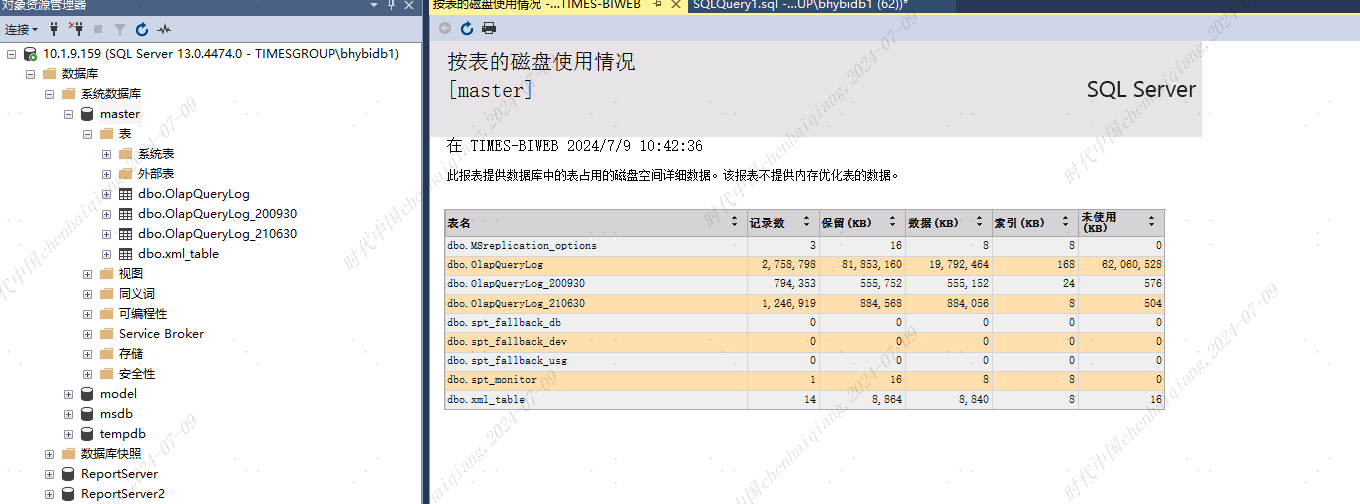Click the dbo.OlapQueryLog_210630 table icon
The height and width of the screenshot is (504, 1360).
[125, 234]
